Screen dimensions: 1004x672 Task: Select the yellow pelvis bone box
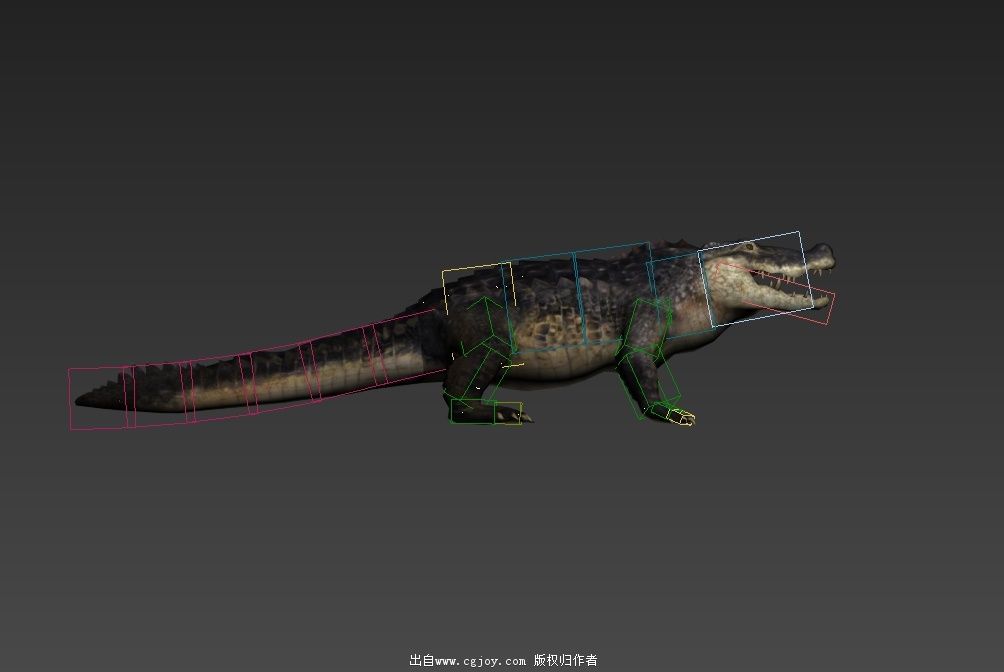click(478, 288)
